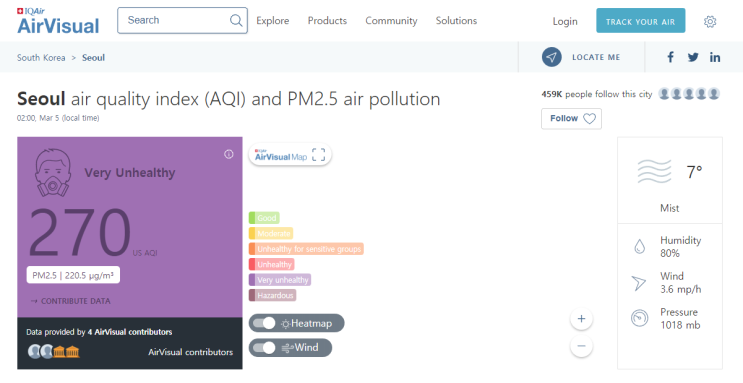The width and height of the screenshot is (743, 383).
Task: Click the search magnifier icon
Action: (x=236, y=20)
